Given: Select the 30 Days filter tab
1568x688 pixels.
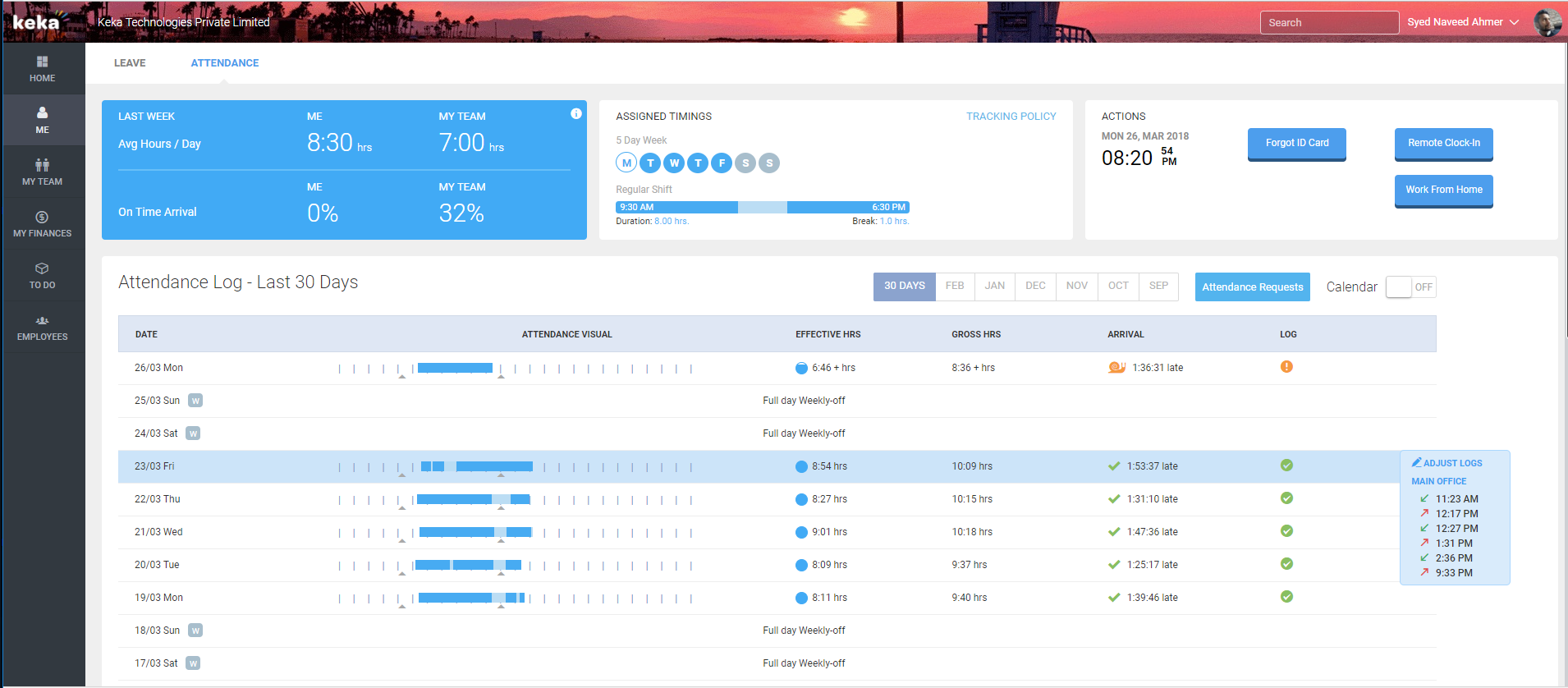Looking at the screenshot, I should pyautogui.click(x=904, y=287).
